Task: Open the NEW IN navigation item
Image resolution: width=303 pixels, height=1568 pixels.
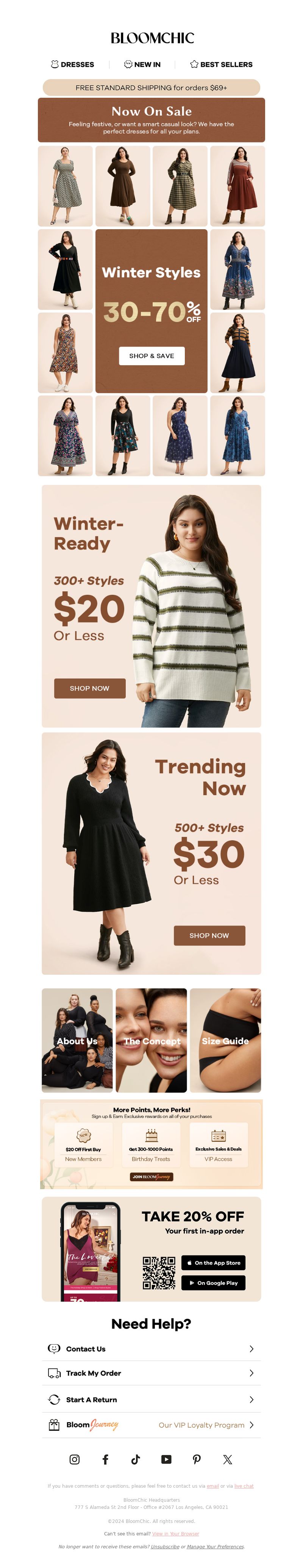Action: click(142, 64)
